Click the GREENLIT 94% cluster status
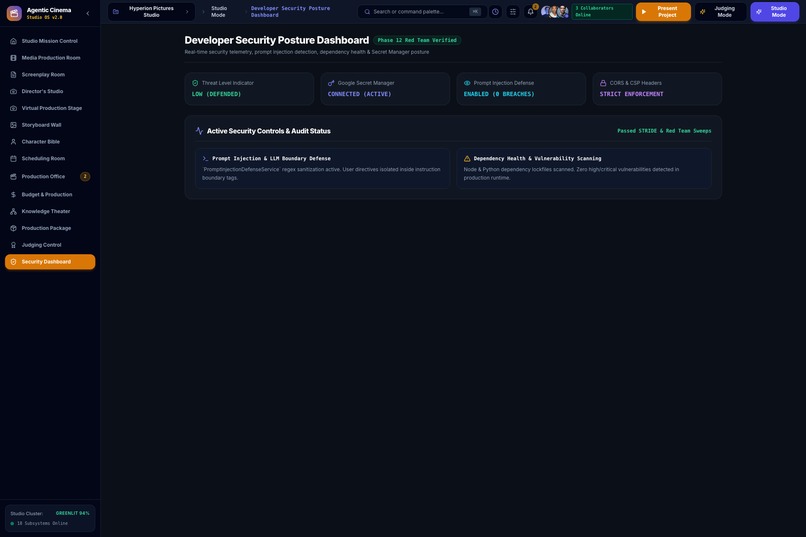The width and height of the screenshot is (806, 537). click(x=72, y=513)
